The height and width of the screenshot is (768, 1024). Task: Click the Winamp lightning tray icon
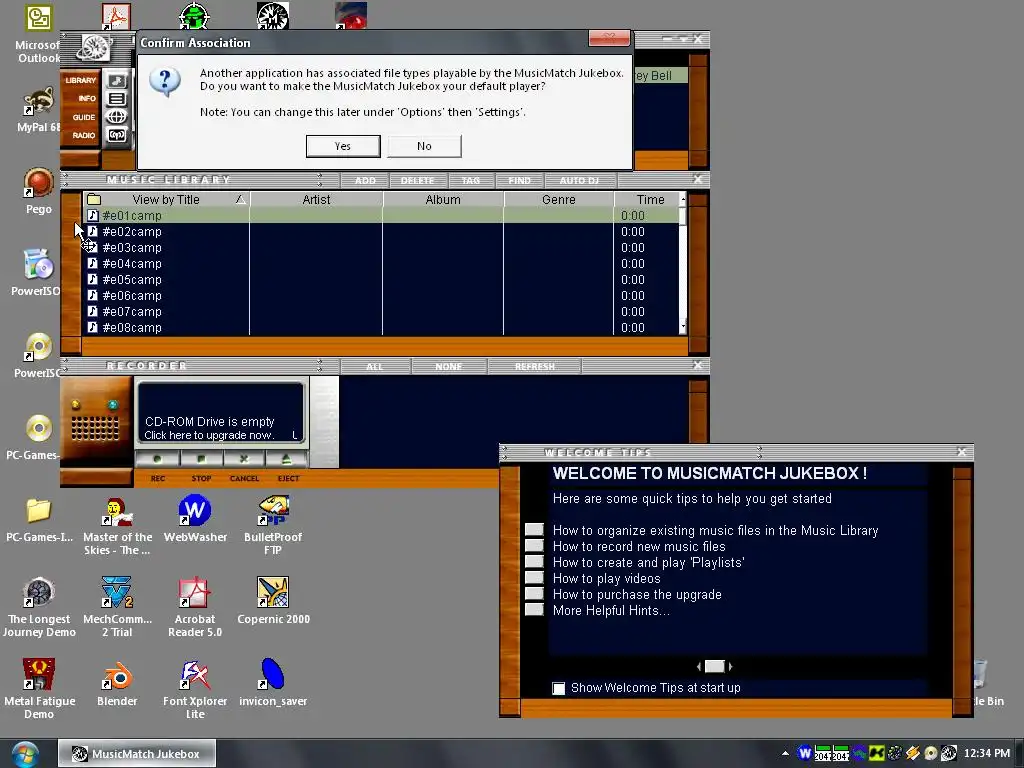pyautogui.click(x=912, y=753)
